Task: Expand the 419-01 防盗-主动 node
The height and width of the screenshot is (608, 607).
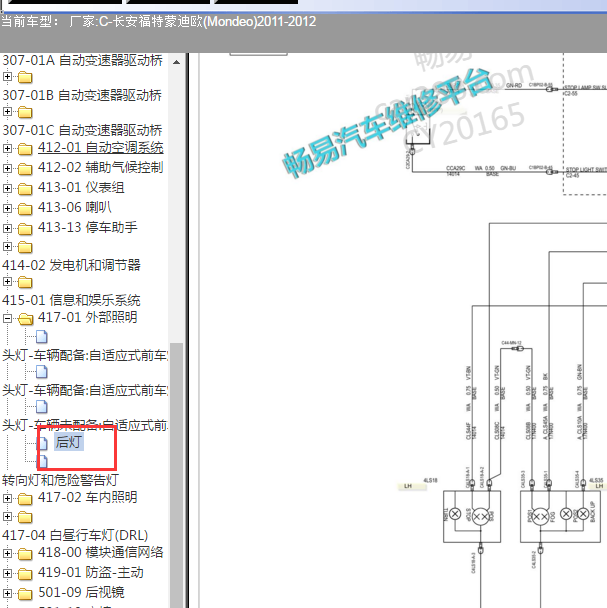Action: 7,573
